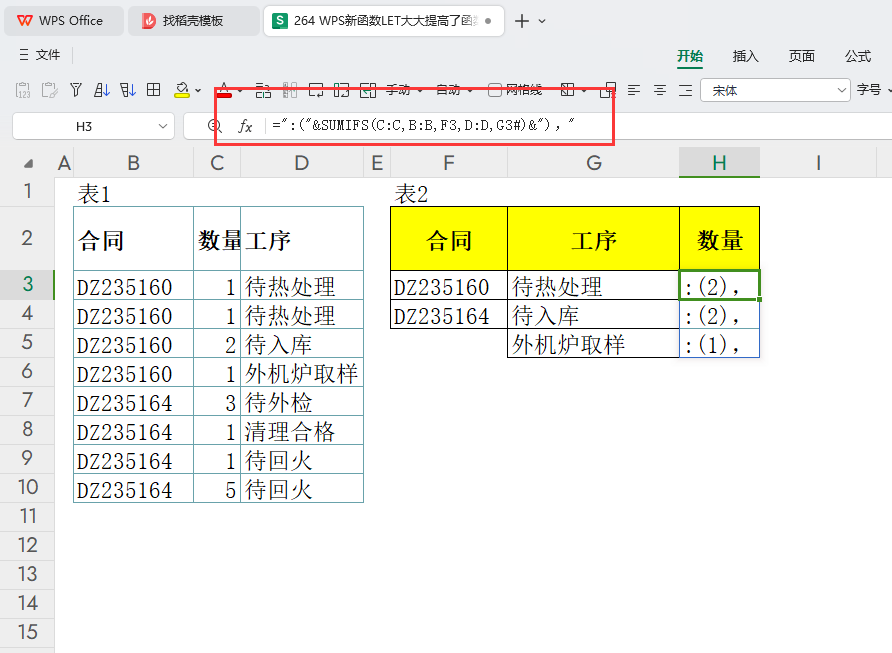892x653 pixels.
Task: Select row 10 header
Action: (x=27, y=487)
